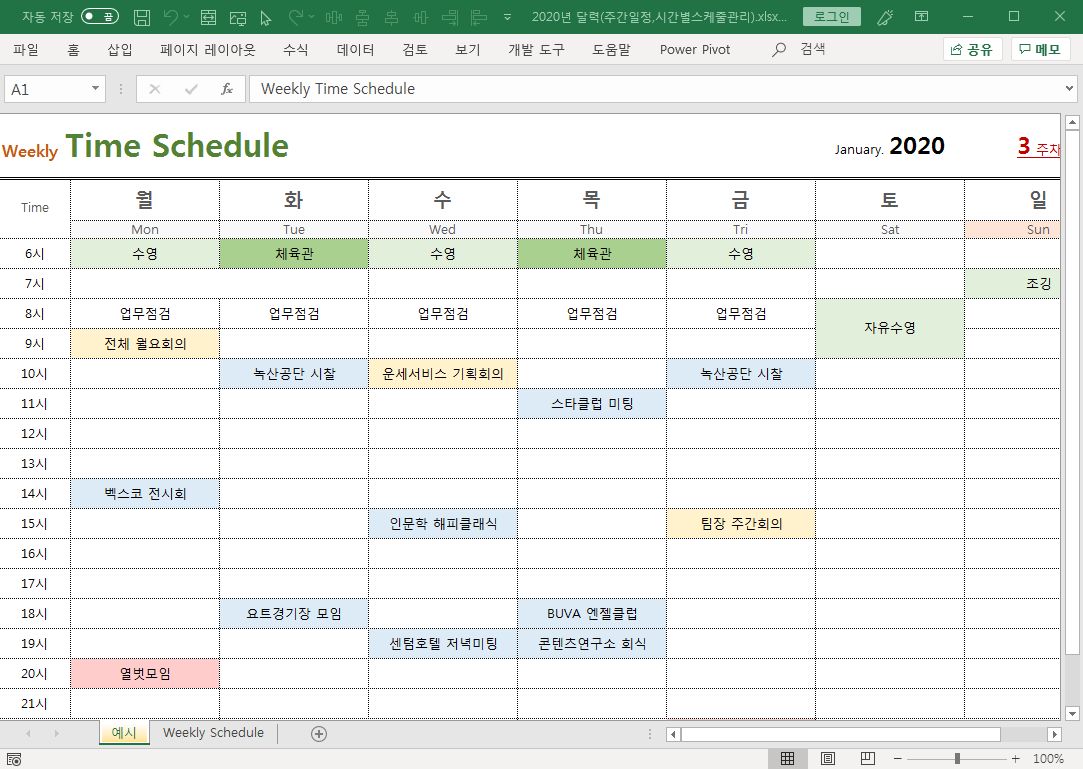This screenshot has width=1083, height=769.
Task: Click formula bar showing Weekly Time Schedule
Action: [656, 89]
